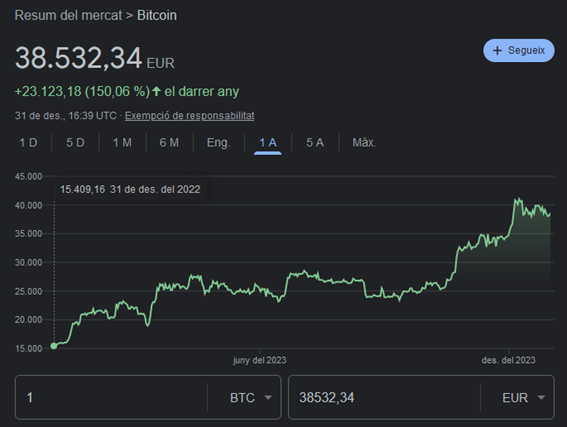Click the +23.123,18 (150,06 %) change text
Screen dimensions: 567x427
click(82, 91)
